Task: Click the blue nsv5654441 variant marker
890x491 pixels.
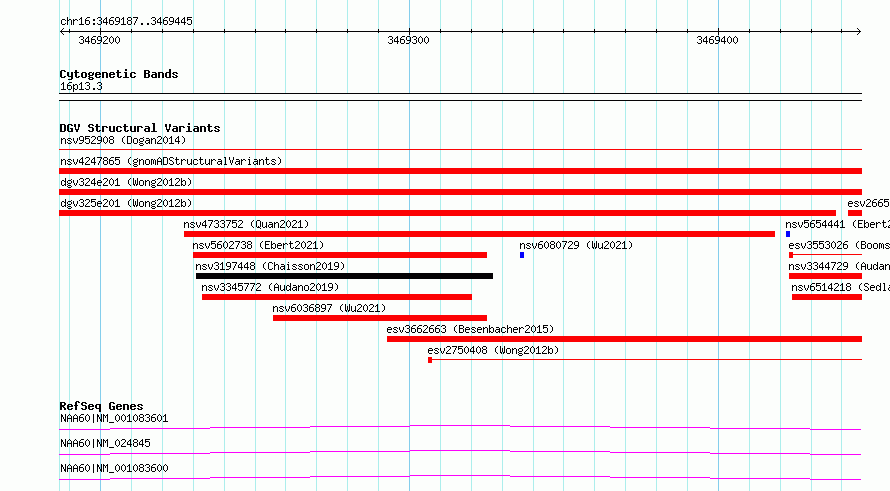Action: [788, 234]
